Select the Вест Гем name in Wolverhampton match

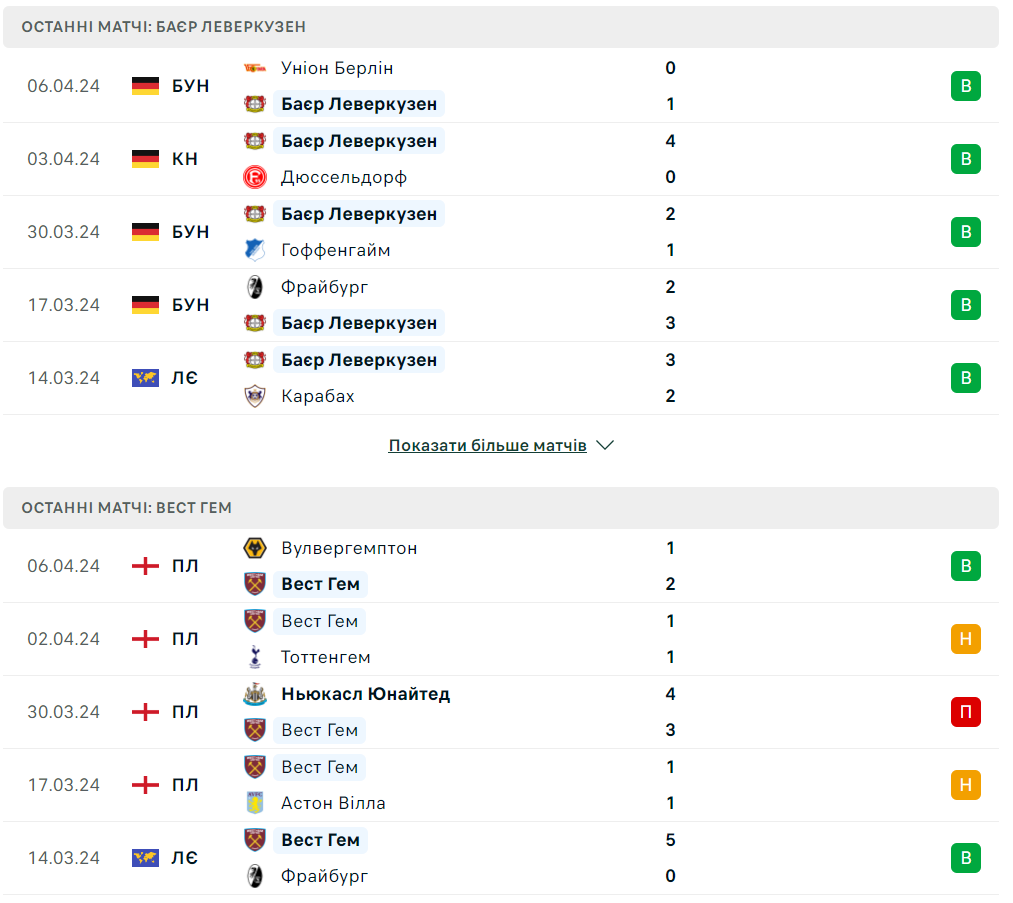click(320, 584)
